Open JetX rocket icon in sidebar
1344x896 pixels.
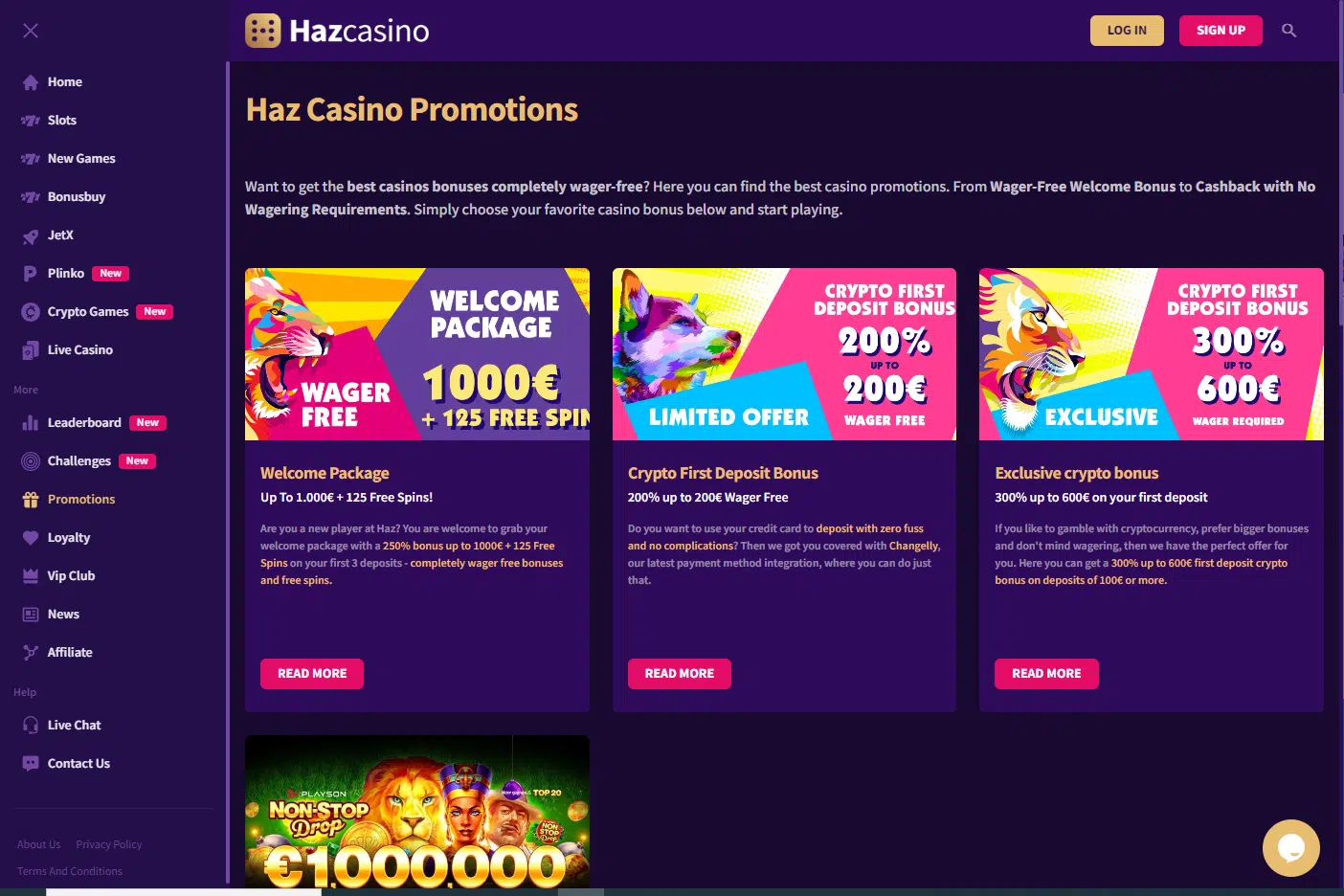[31, 235]
